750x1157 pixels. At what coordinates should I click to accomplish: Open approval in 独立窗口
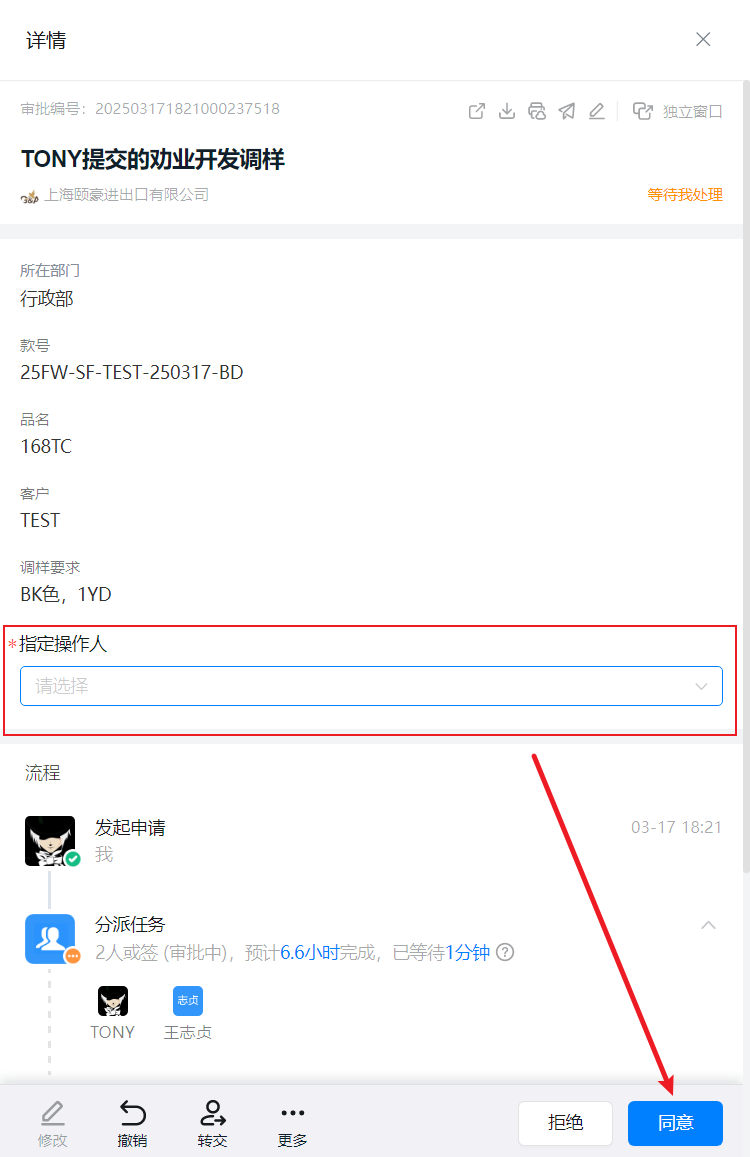(x=677, y=111)
